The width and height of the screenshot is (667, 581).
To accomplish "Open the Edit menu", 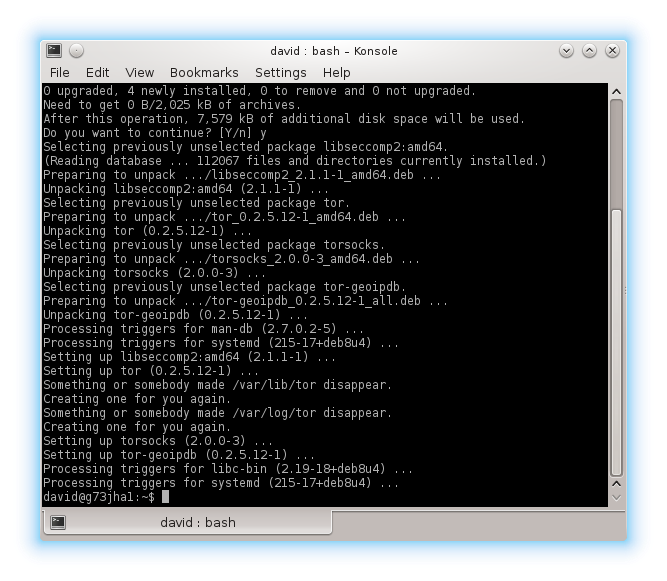I will (x=97, y=73).
